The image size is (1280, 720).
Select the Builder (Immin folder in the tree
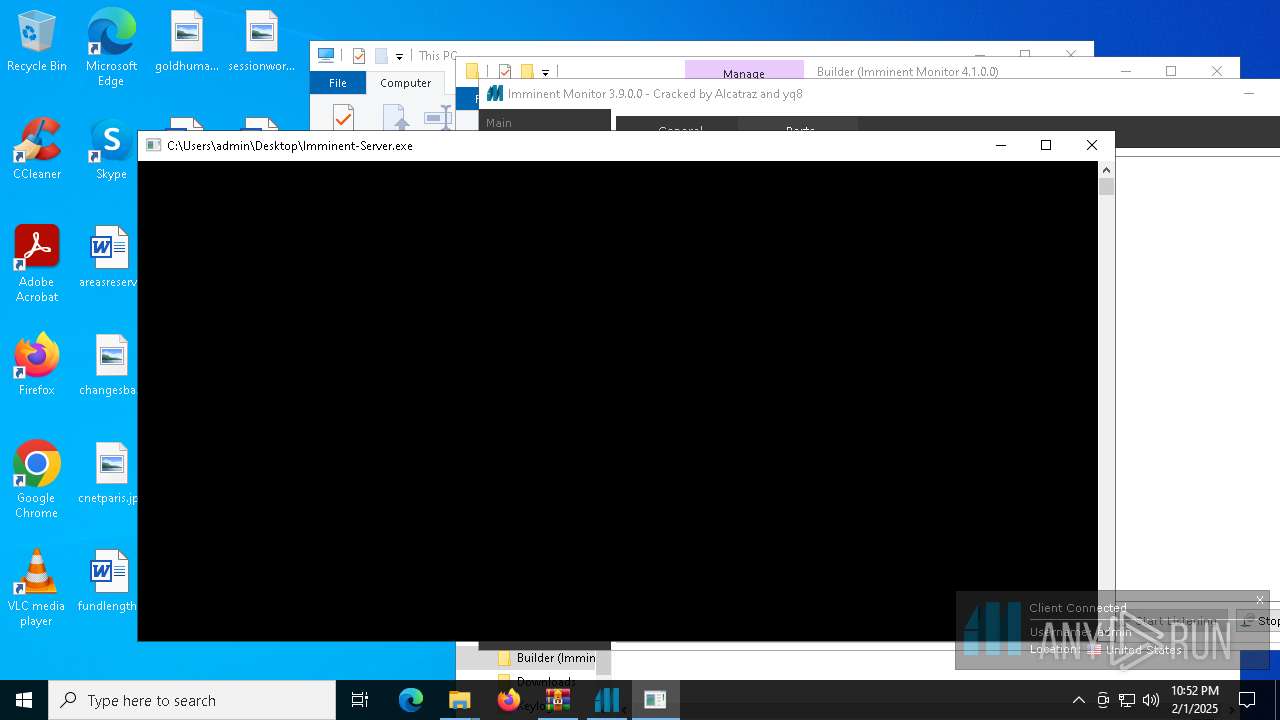pos(546,658)
